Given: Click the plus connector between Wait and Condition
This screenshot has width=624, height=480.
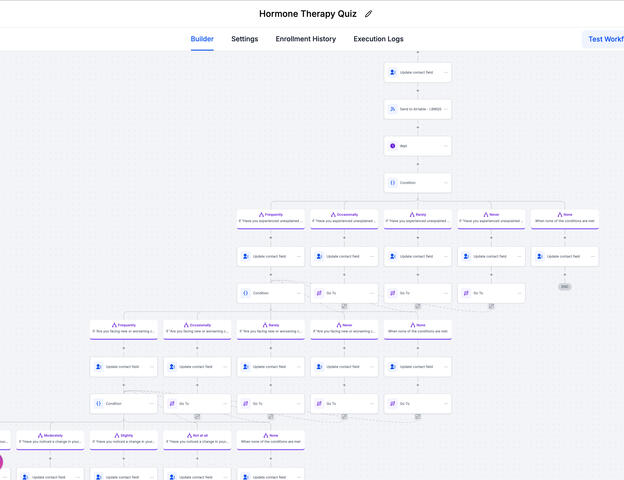Looking at the screenshot, I should pos(418,165).
